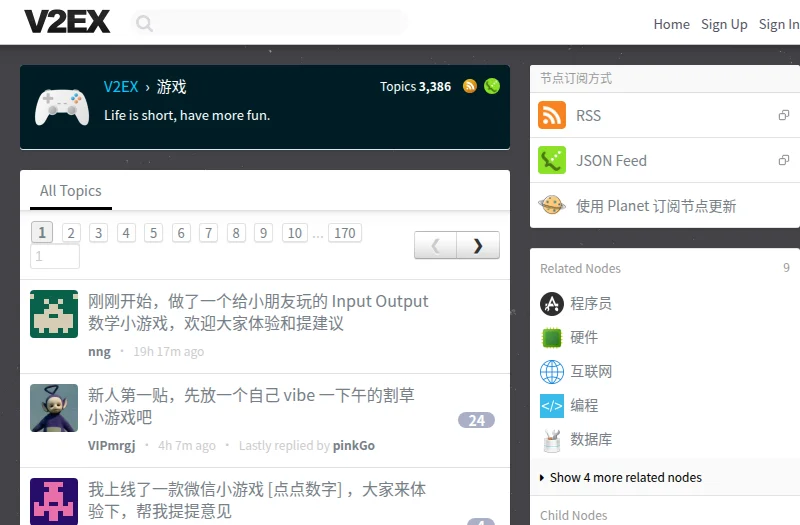Go to page 3

coord(98,233)
